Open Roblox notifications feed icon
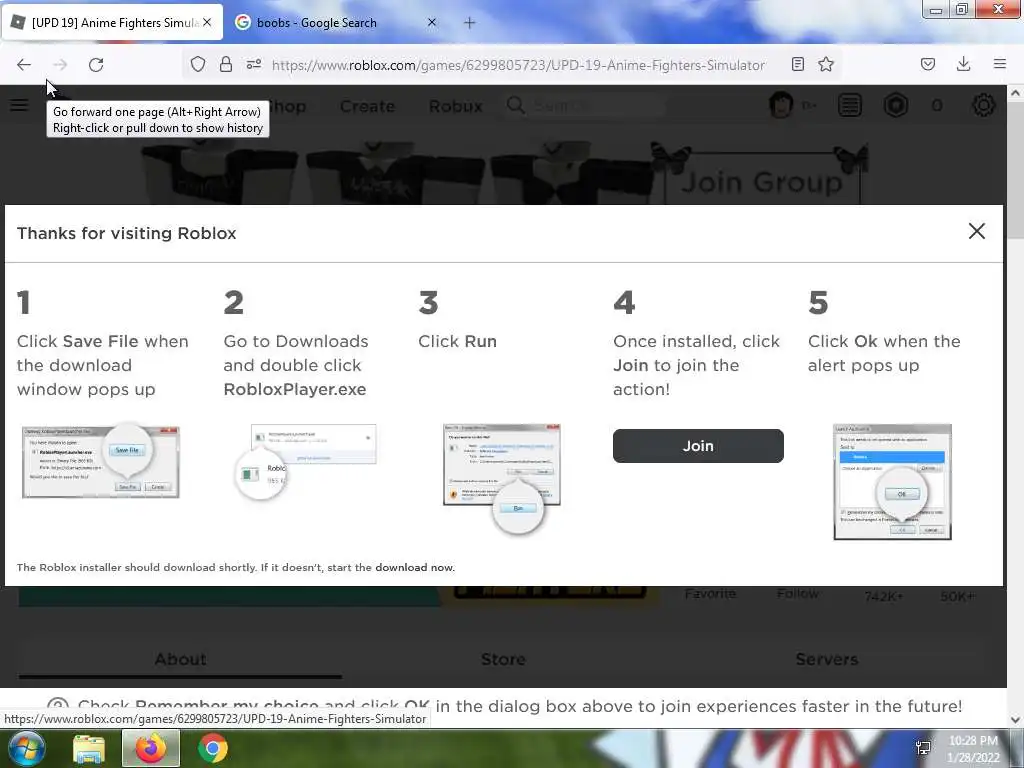Image resolution: width=1024 pixels, height=768 pixels. coord(850,105)
